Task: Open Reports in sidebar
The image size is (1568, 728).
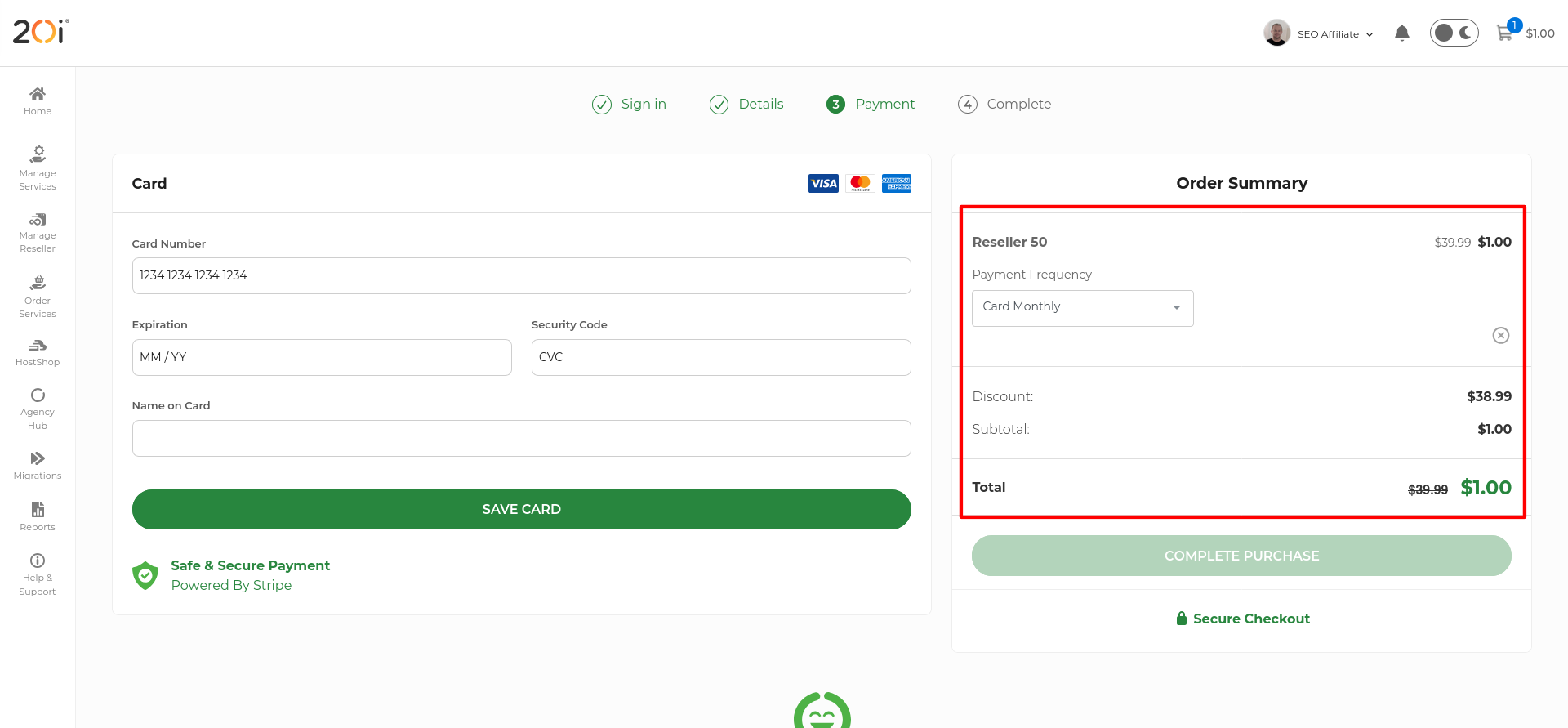Action: tap(38, 516)
